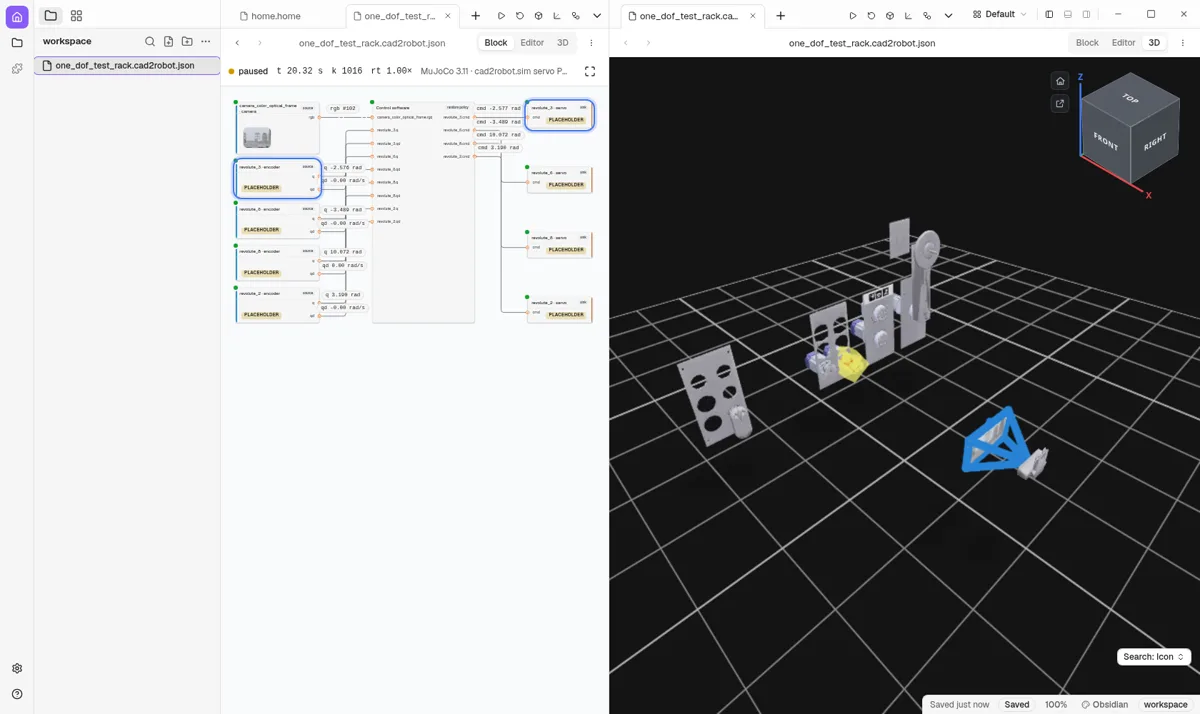Screen dimensions: 1200x714
Task: Open the folder icon in the left rail
Action: tap(17, 43)
